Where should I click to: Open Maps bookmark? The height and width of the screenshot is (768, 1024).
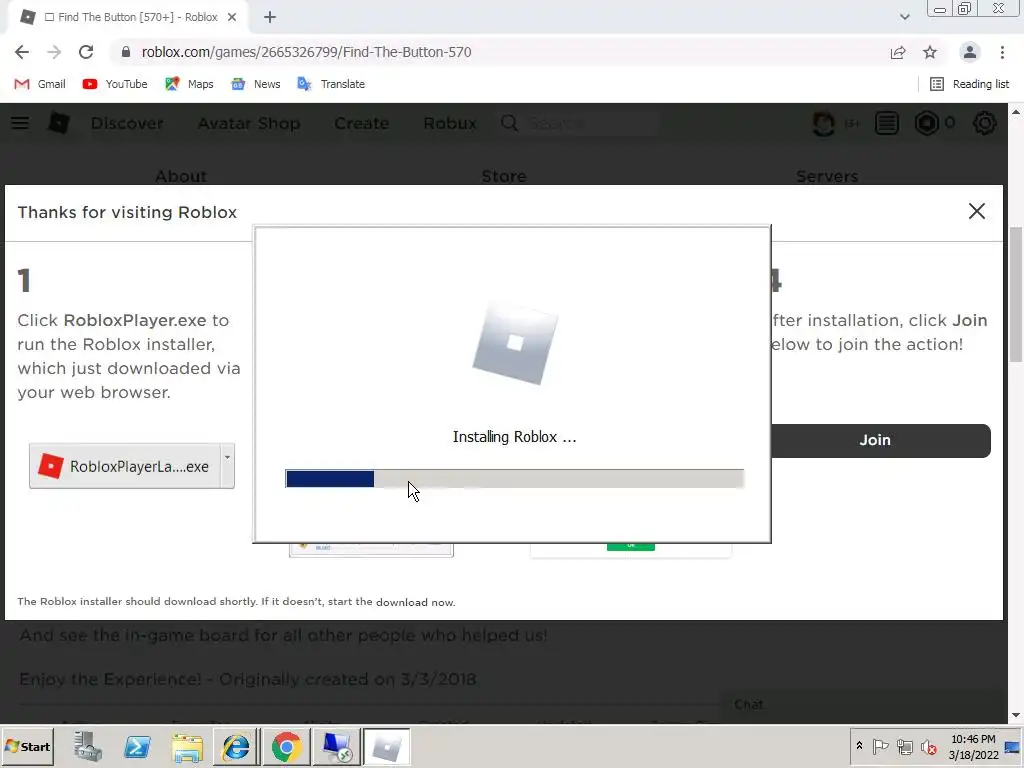click(x=189, y=84)
